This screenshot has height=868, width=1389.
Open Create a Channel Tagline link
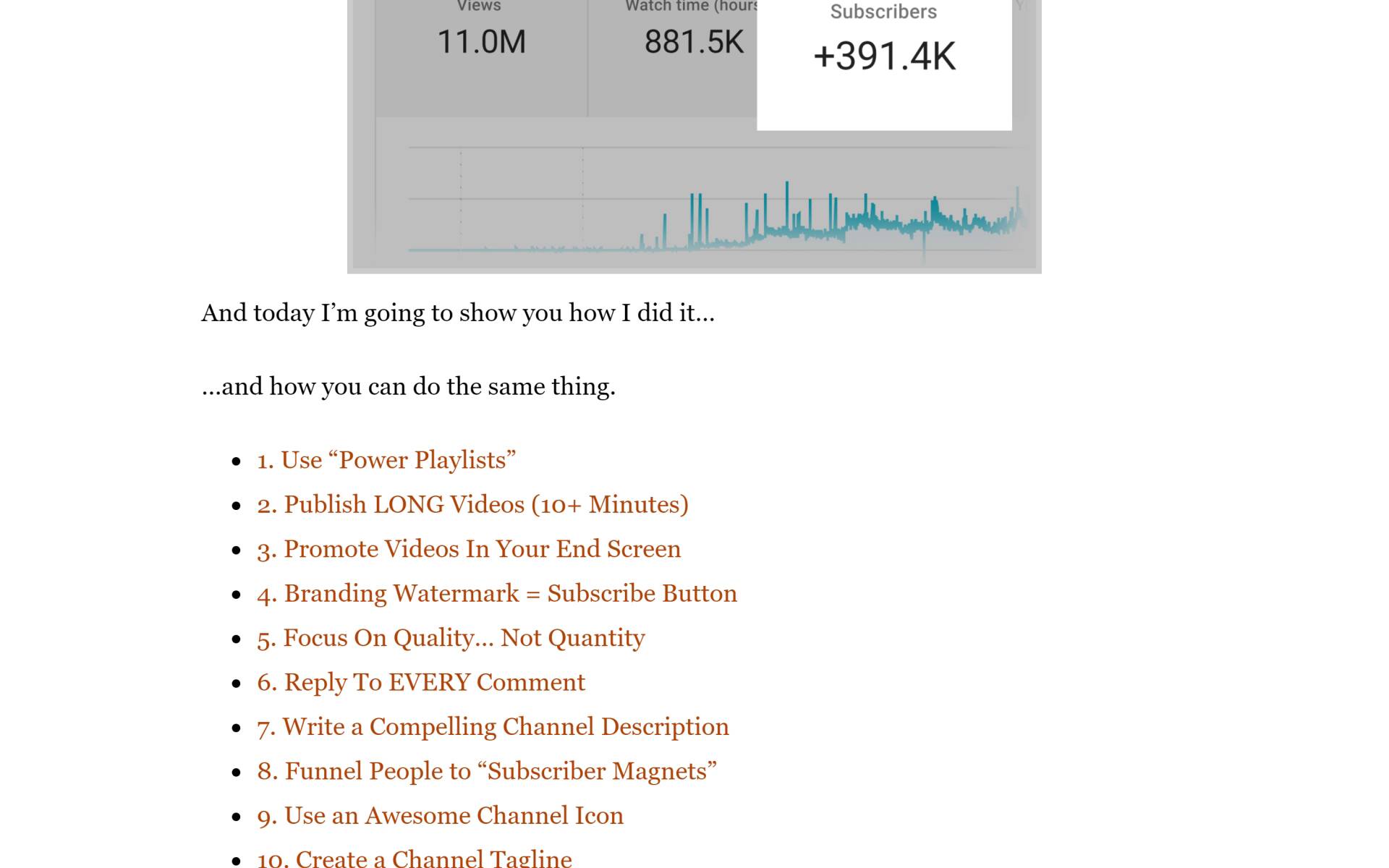pos(415,859)
